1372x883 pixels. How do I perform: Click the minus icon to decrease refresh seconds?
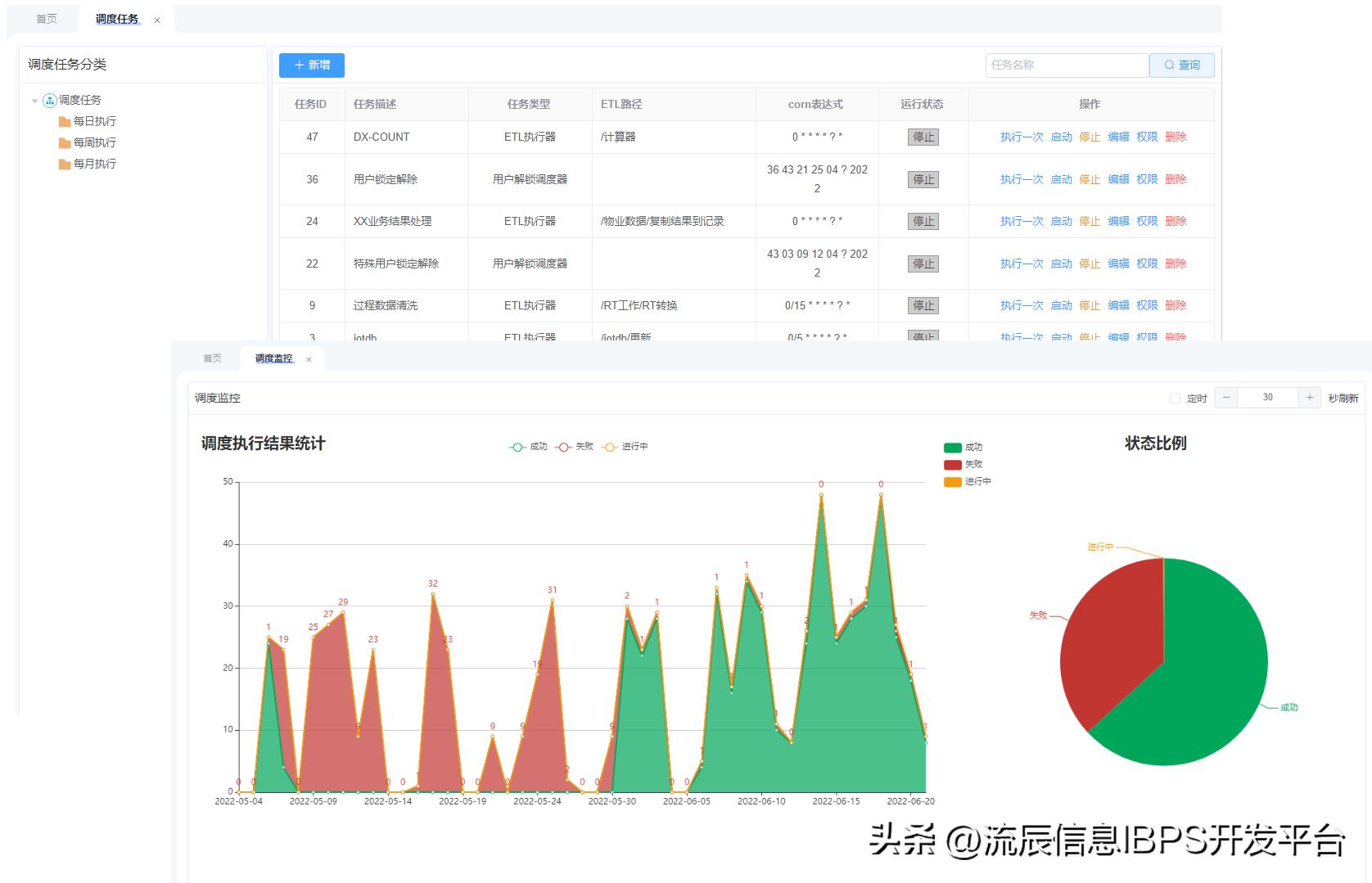click(x=1225, y=398)
